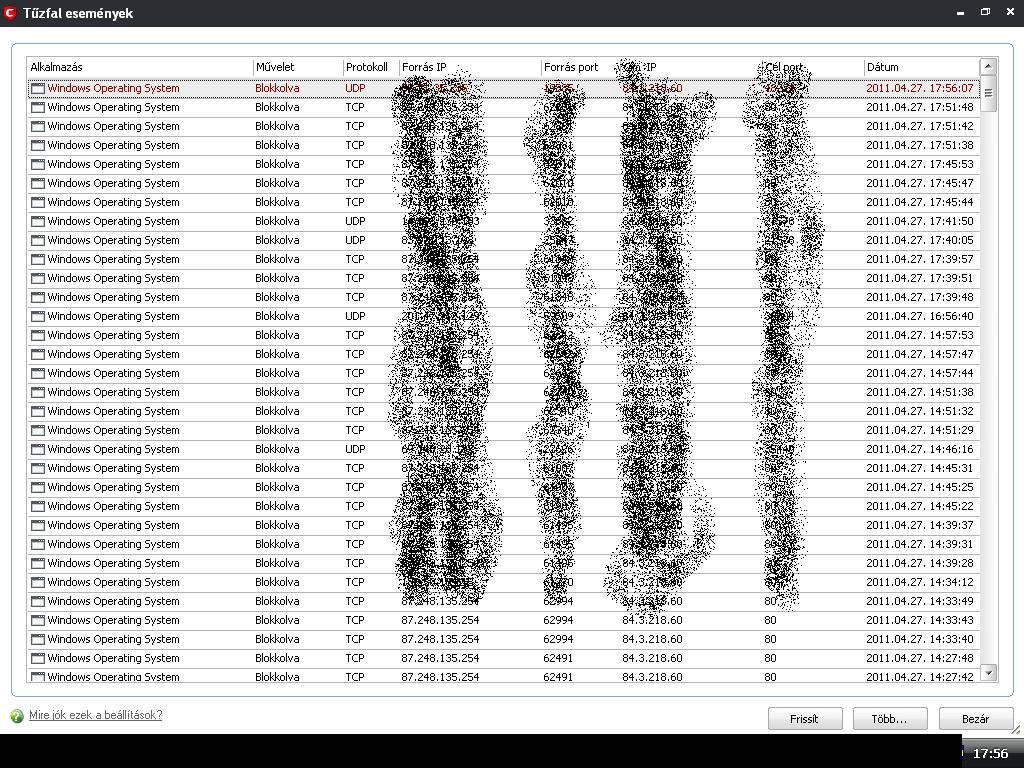This screenshot has width=1024, height=768.
Task: Select date cell 2011.04.27. 14:45:22
Action: coord(920,506)
